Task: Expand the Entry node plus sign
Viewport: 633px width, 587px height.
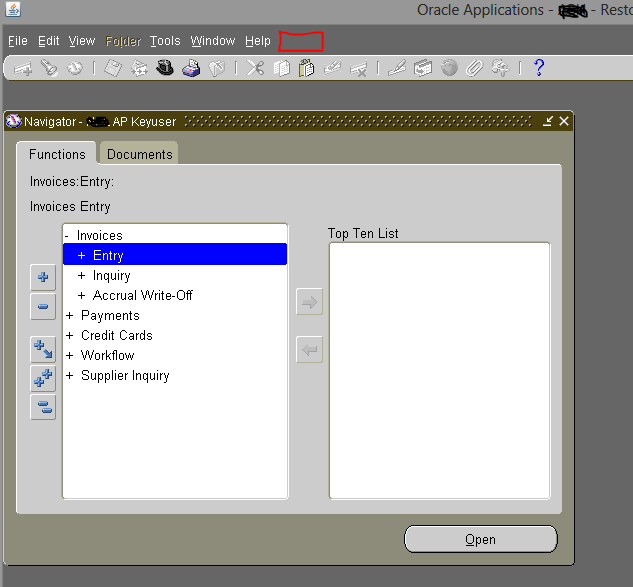Action: pyautogui.click(x=82, y=256)
